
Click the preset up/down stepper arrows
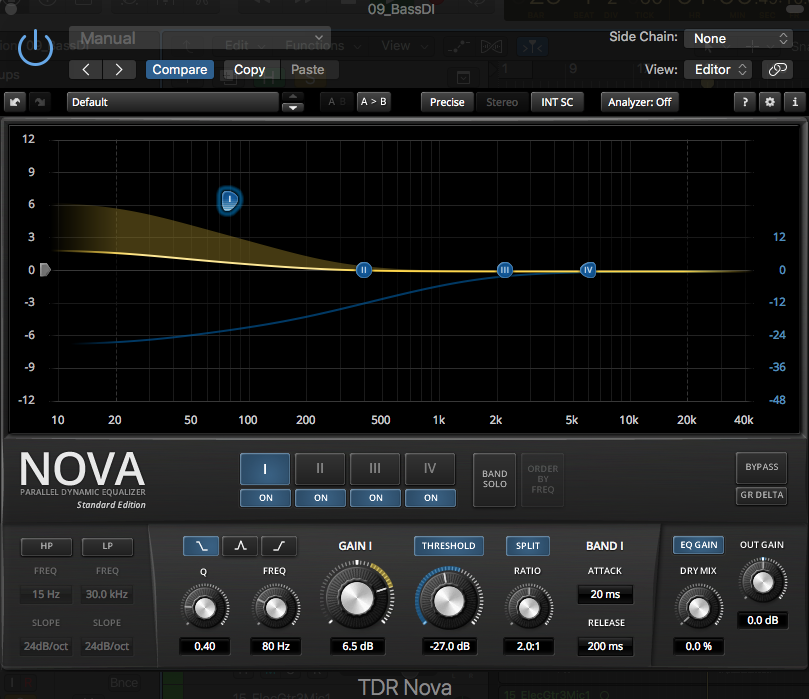293,102
